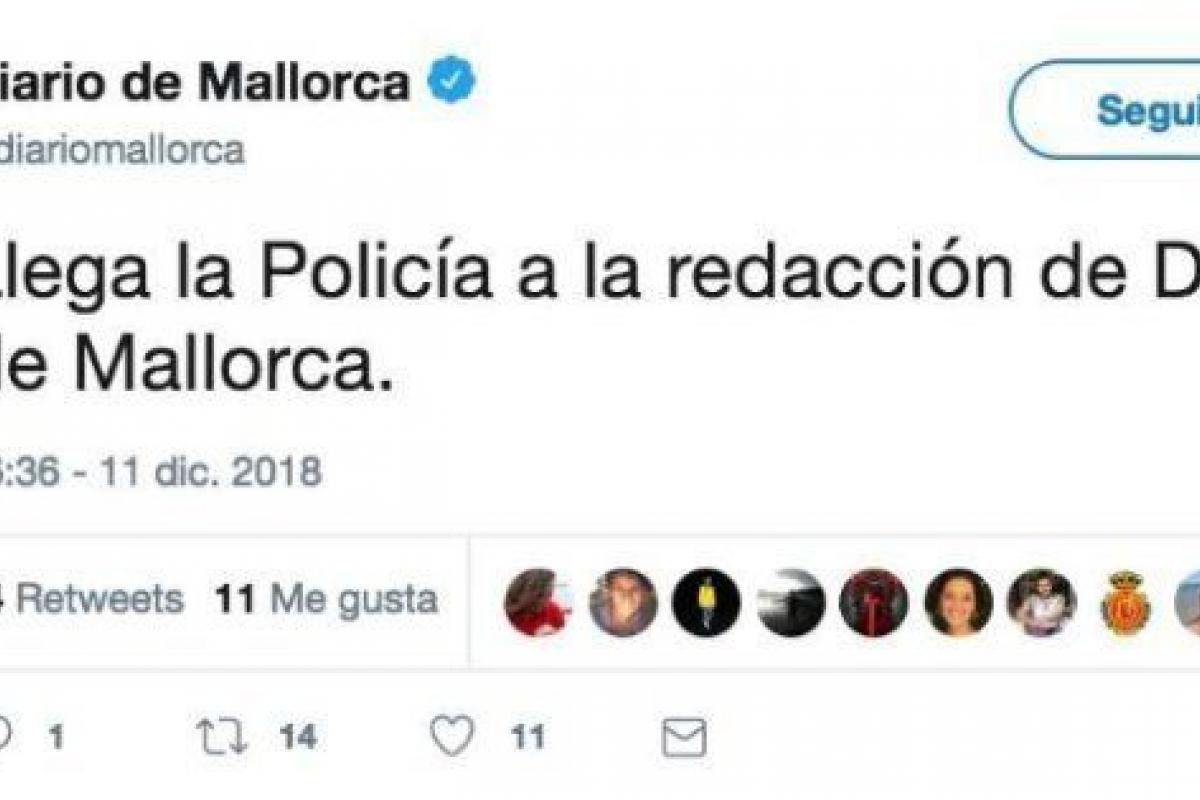The image size is (1200, 800).
Task: Open dark red liker avatar
Action: [874, 602]
